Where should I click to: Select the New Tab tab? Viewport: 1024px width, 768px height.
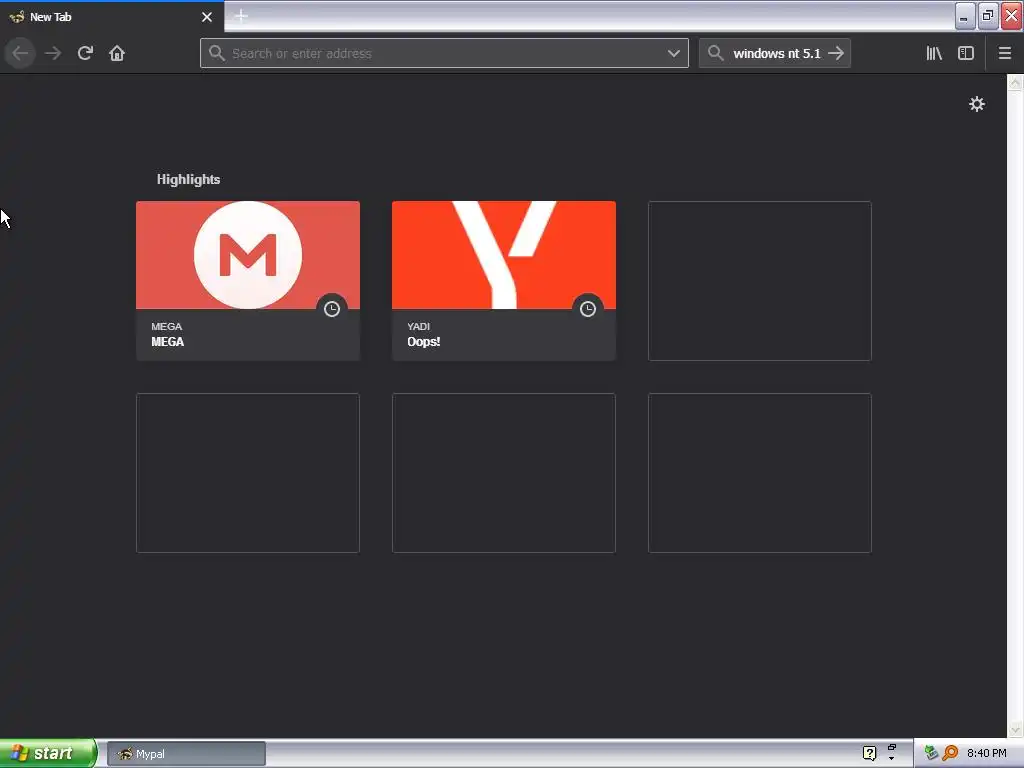tap(111, 17)
